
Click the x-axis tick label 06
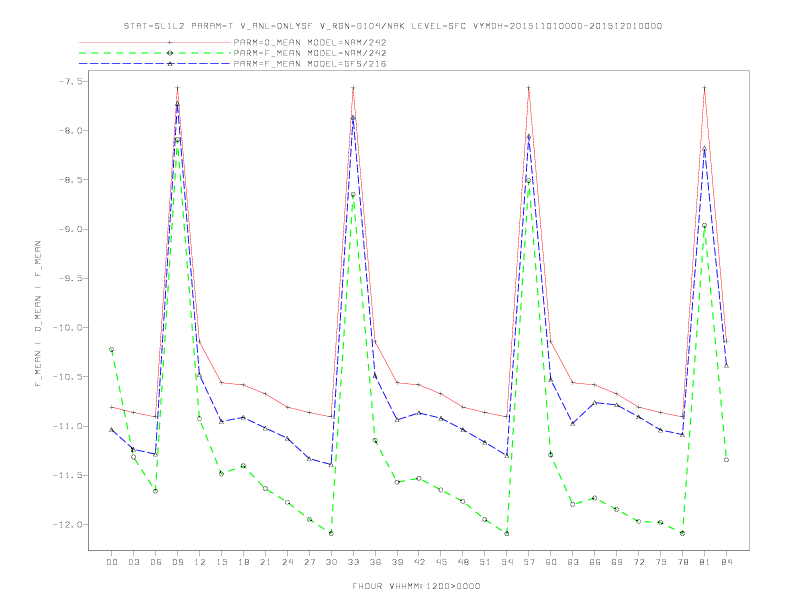[x=156, y=562]
